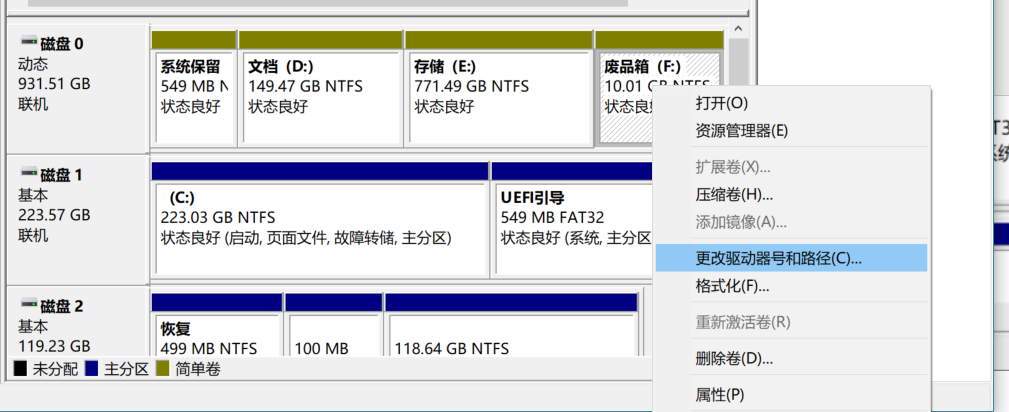Click the 简单卷 olive legend swatch

tap(163, 369)
